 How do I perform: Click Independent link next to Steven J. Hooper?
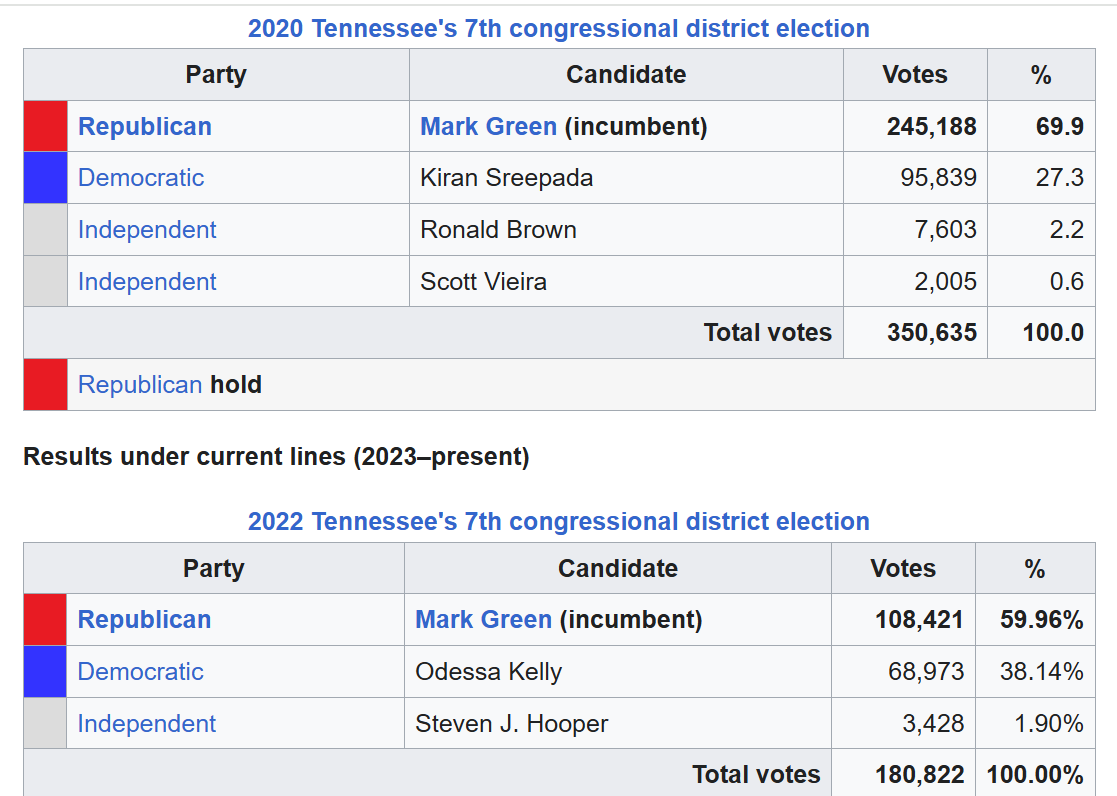pyautogui.click(x=146, y=723)
